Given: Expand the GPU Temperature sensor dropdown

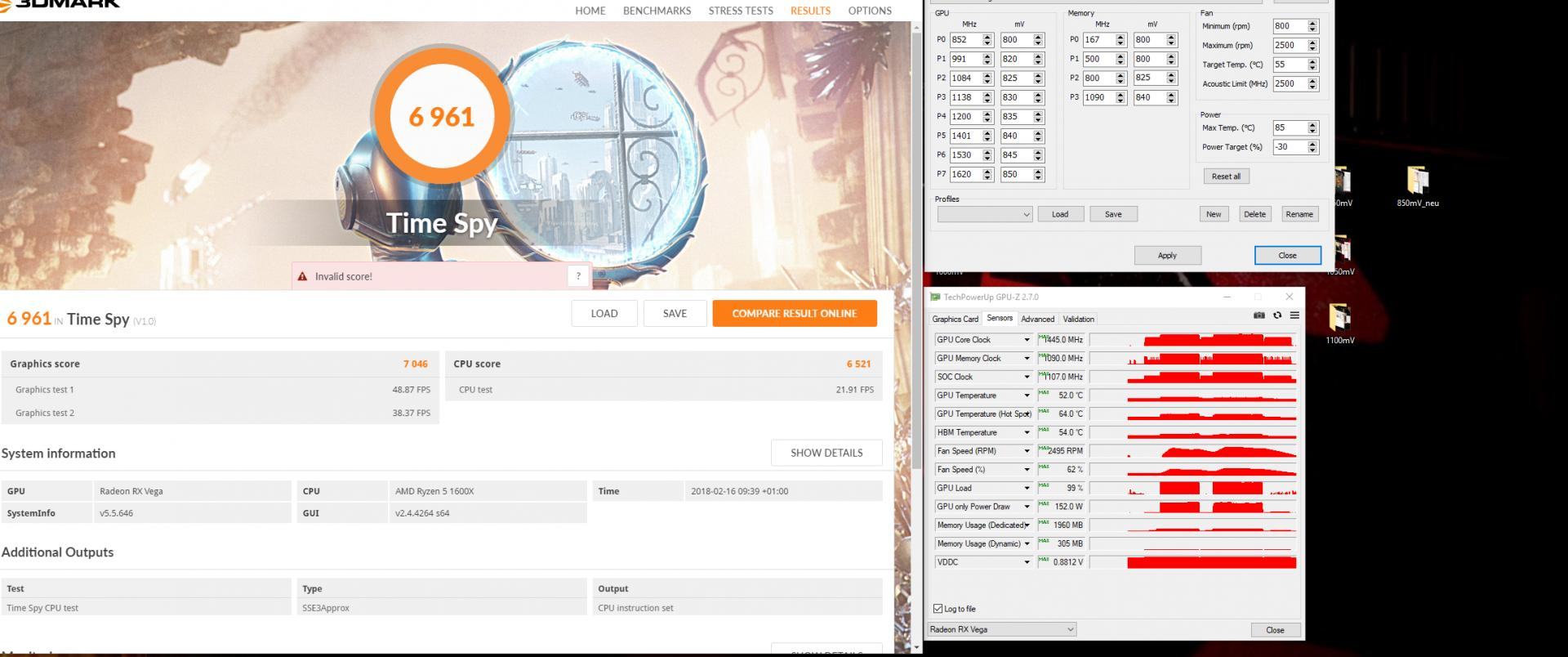Looking at the screenshot, I should [1027, 396].
